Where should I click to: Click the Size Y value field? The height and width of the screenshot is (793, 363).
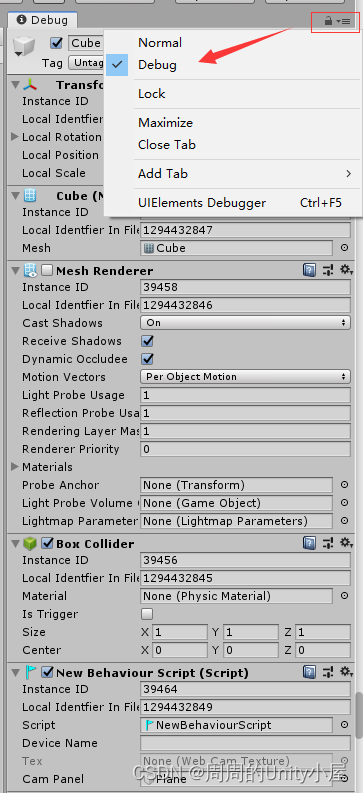click(x=251, y=632)
